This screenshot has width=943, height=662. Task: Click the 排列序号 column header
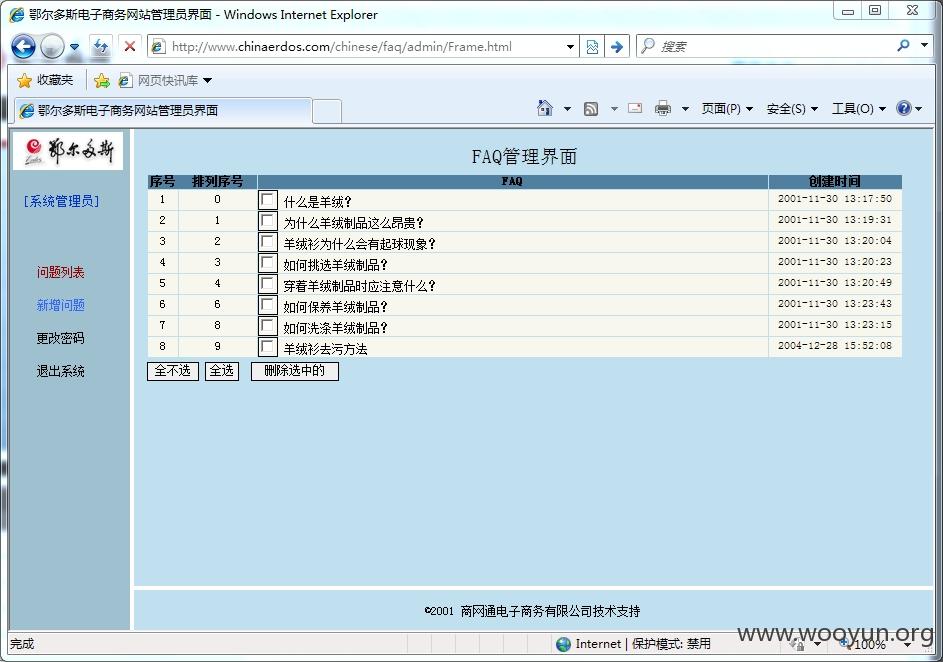pyautogui.click(x=218, y=181)
